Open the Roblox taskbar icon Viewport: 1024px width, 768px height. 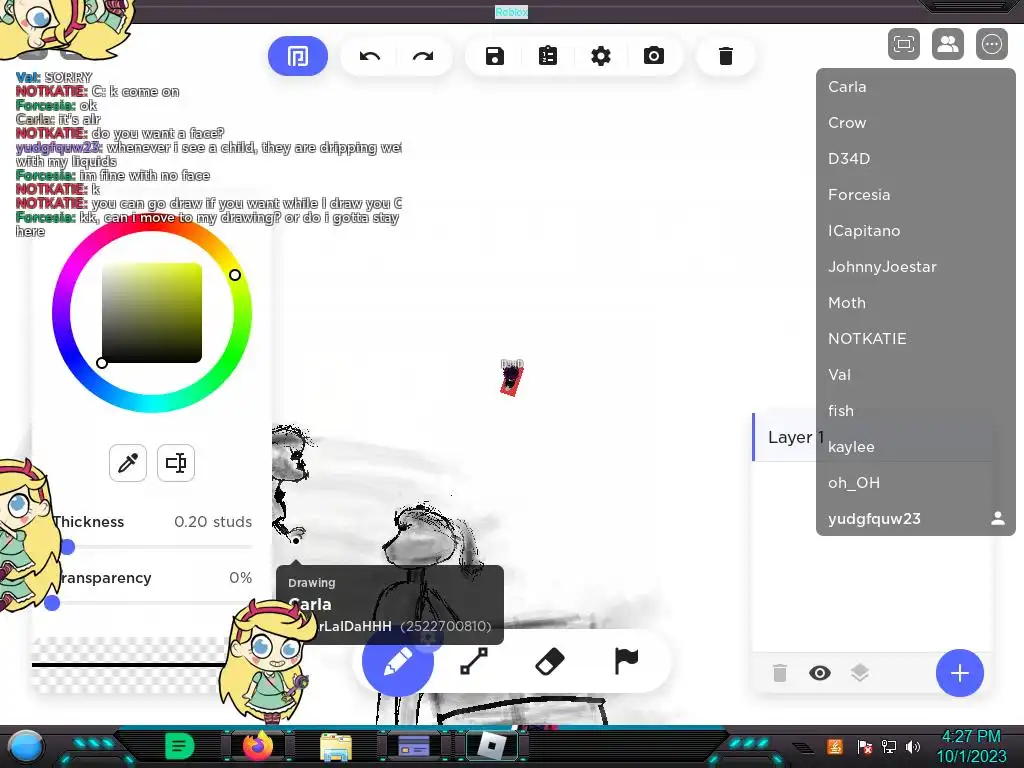pyautogui.click(x=492, y=745)
